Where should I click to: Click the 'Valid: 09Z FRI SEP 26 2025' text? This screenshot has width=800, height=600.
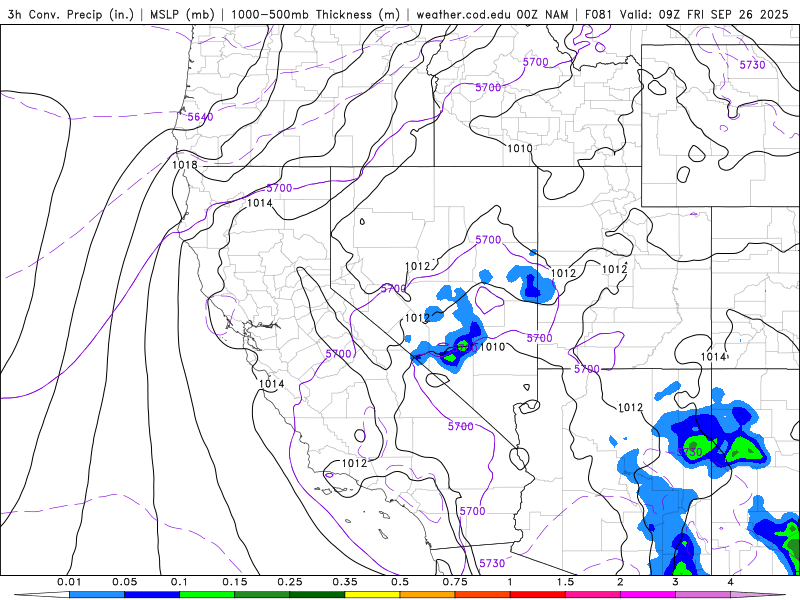click(x=704, y=14)
